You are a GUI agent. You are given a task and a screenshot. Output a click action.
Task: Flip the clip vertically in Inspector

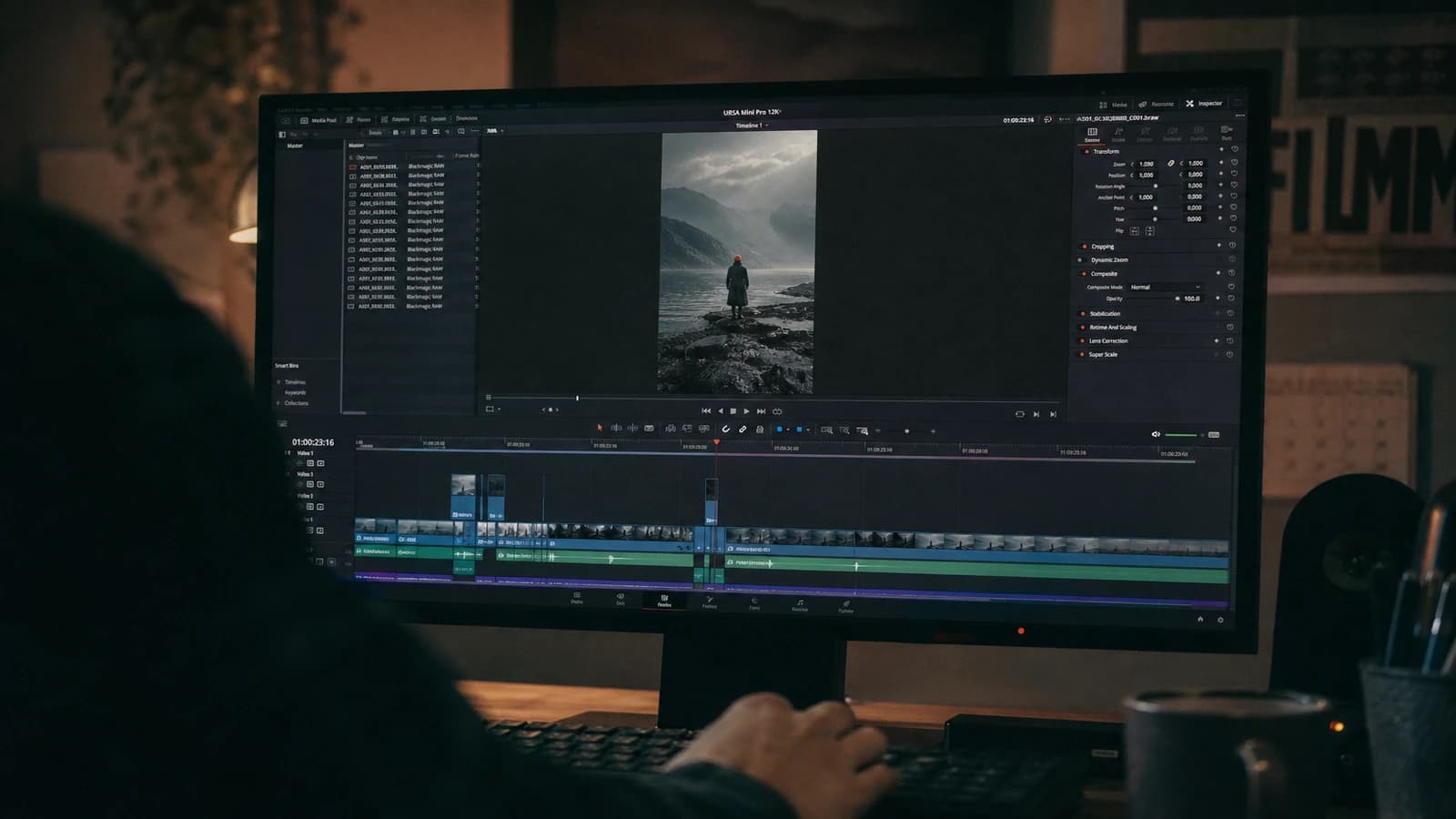(x=1150, y=231)
